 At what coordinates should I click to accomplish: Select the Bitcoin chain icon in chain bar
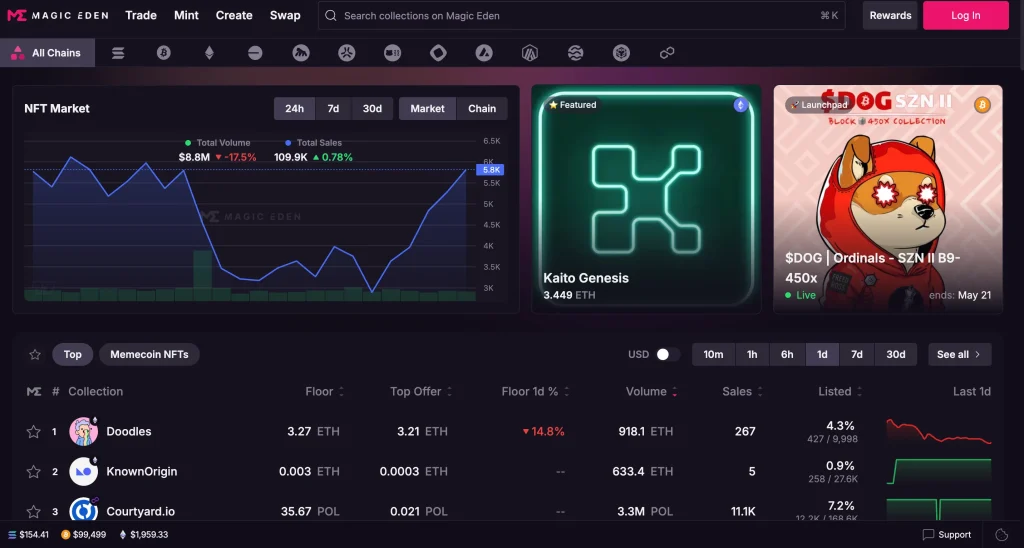pyautogui.click(x=164, y=53)
